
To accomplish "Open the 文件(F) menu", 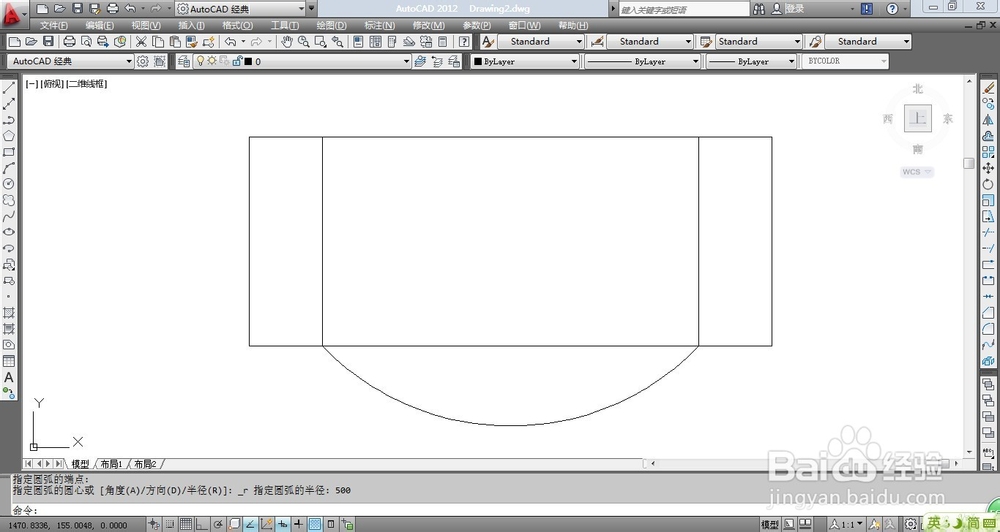I will click(54, 26).
